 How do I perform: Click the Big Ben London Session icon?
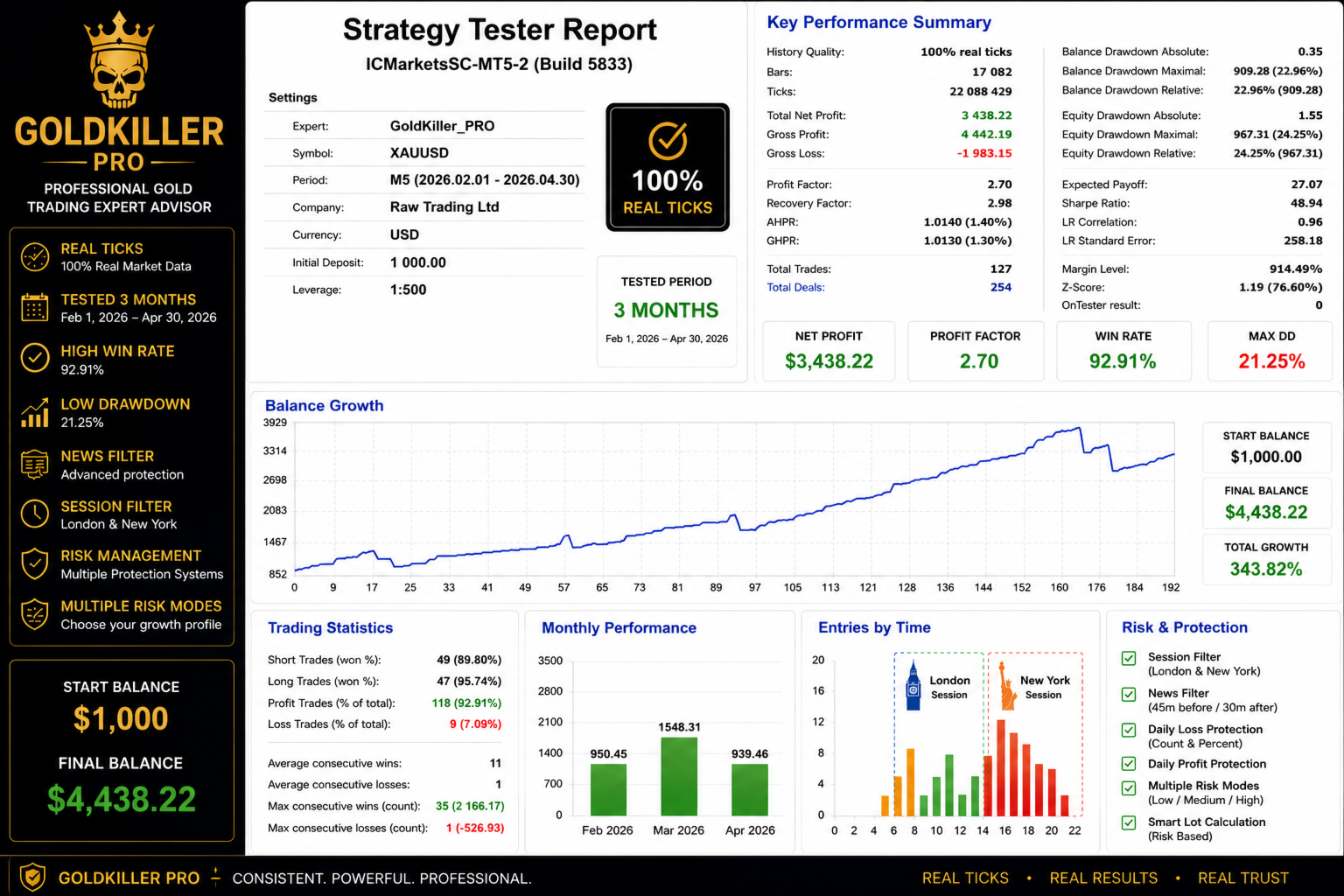[x=913, y=685]
